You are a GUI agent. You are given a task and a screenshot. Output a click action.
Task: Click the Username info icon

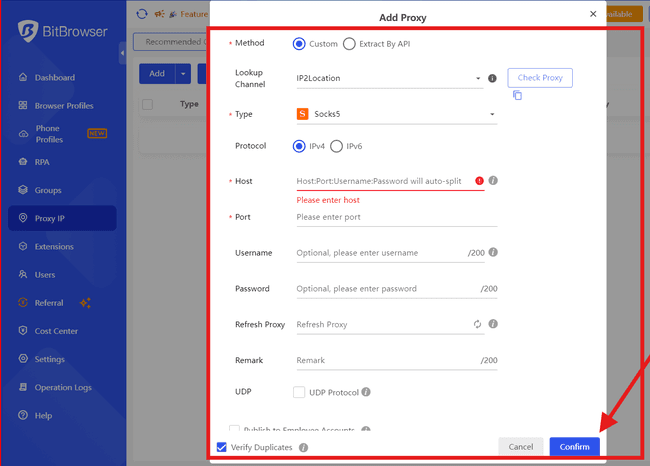click(493, 252)
